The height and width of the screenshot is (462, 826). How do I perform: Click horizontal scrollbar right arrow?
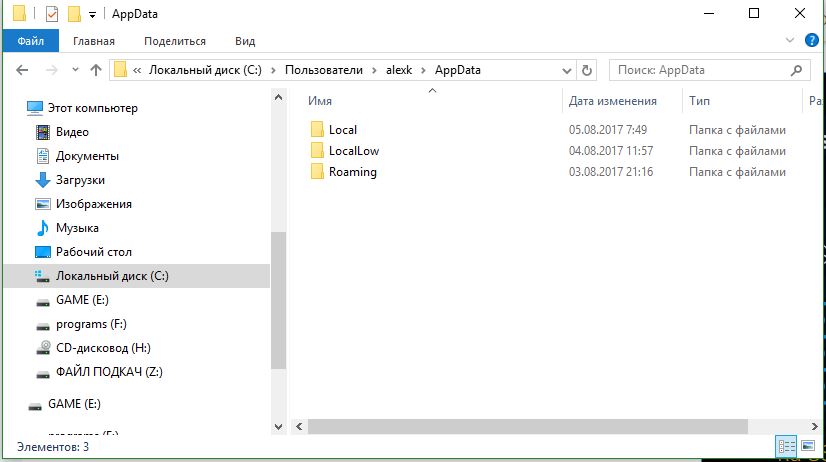(x=814, y=426)
